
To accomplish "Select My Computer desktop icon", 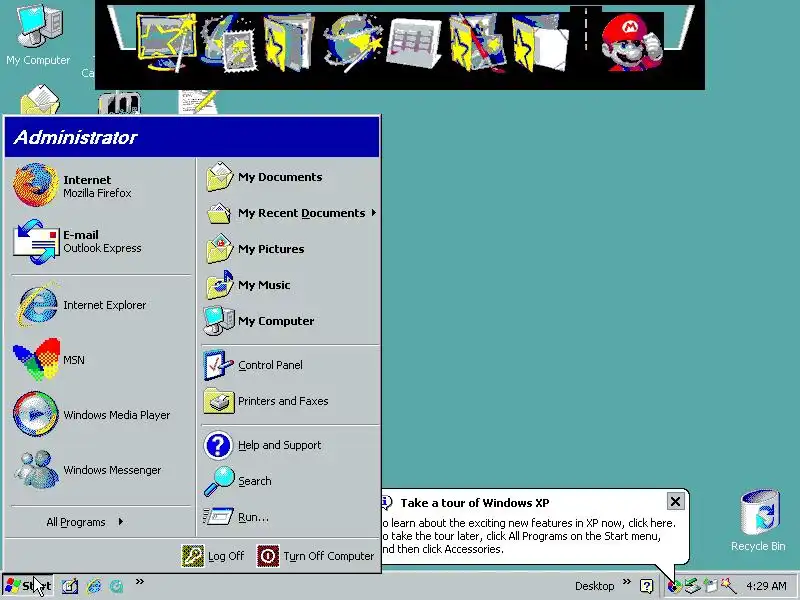I will [38, 35].
